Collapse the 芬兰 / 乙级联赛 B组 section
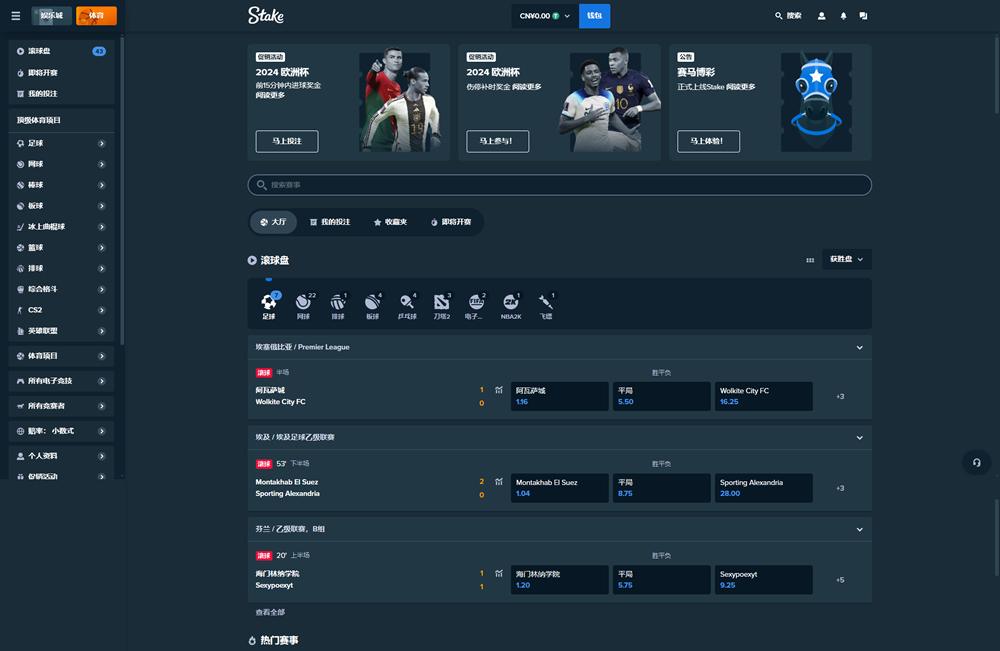 point(859,529)
